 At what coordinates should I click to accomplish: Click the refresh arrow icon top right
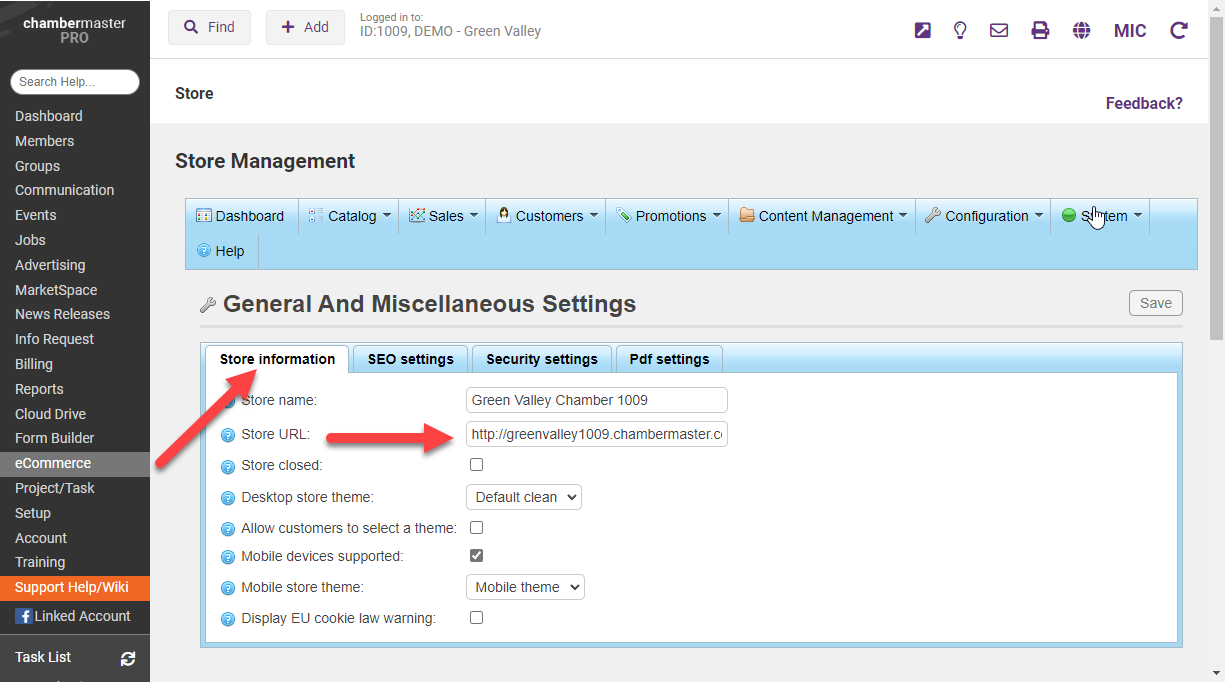1179,30
